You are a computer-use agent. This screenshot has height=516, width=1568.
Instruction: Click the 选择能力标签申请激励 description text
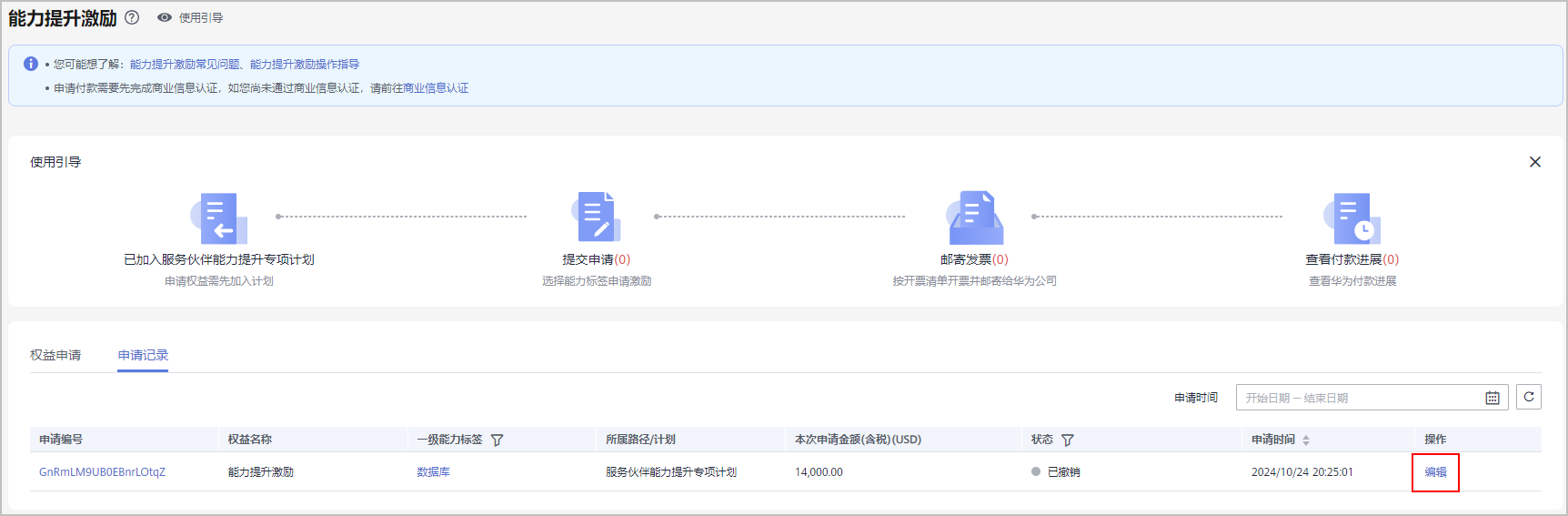click(x=597, y=281)
